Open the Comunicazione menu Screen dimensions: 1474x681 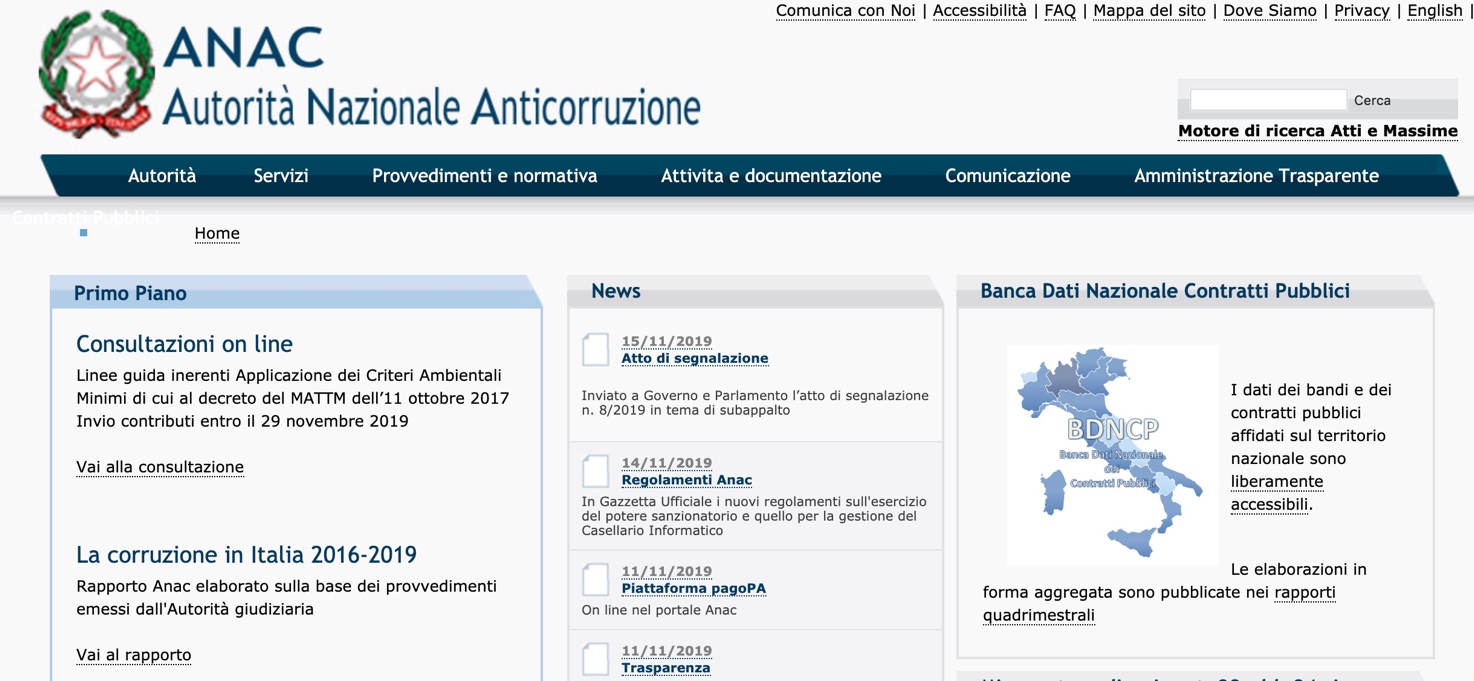click(1008, 176)
